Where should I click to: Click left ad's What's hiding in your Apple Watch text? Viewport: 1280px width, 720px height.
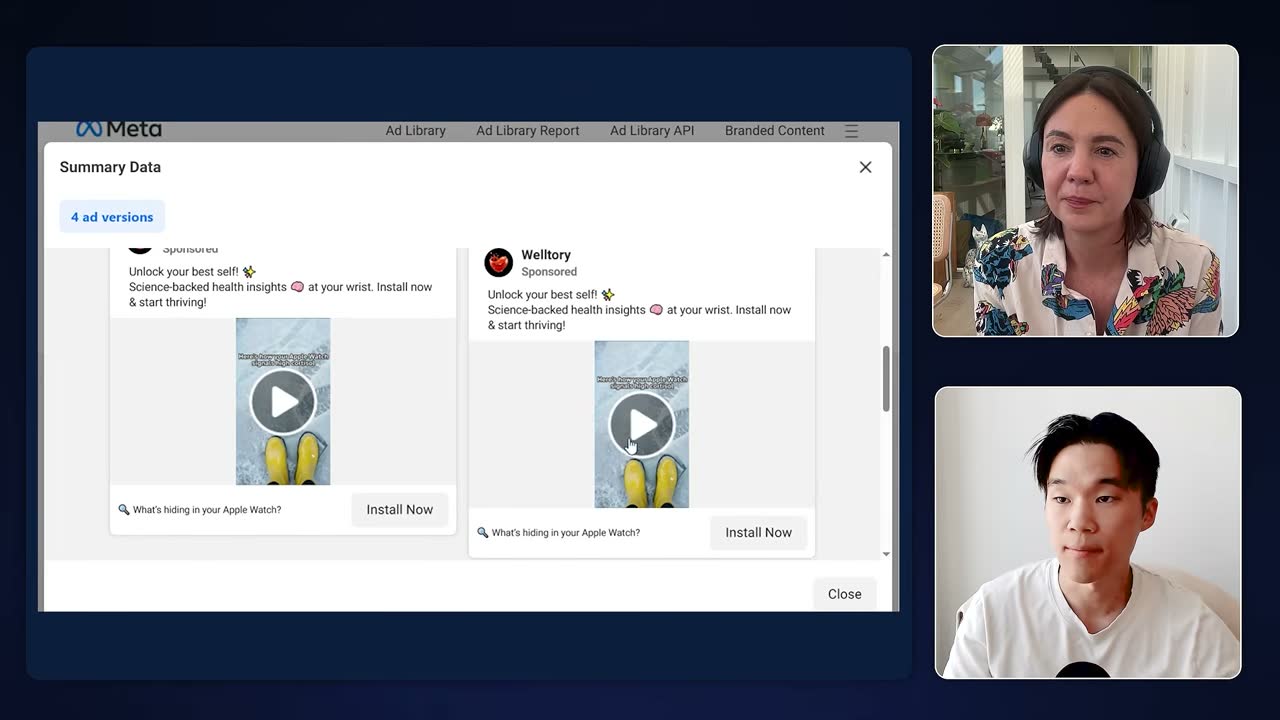(207, 510)
